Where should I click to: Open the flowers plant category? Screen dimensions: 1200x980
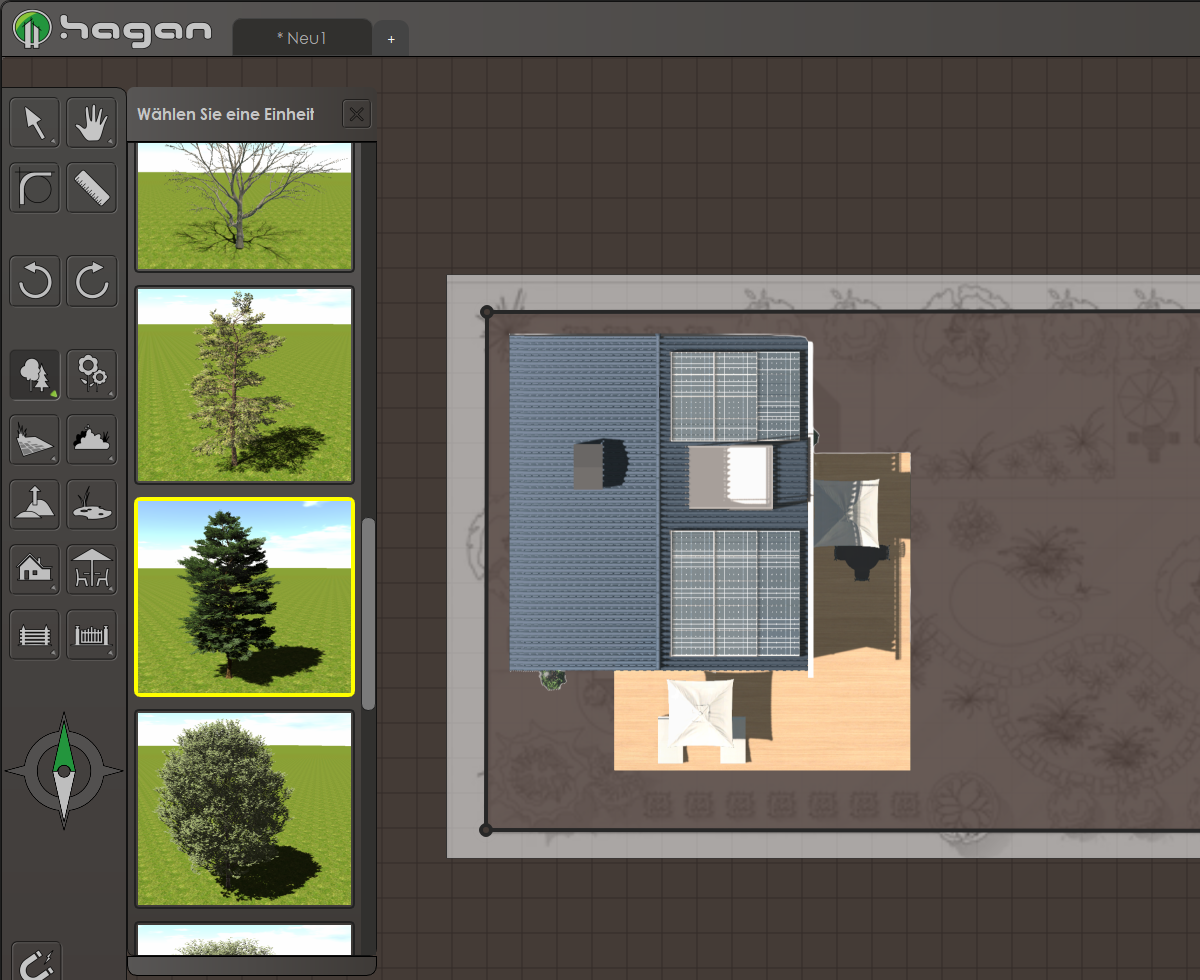click(92, 374)
